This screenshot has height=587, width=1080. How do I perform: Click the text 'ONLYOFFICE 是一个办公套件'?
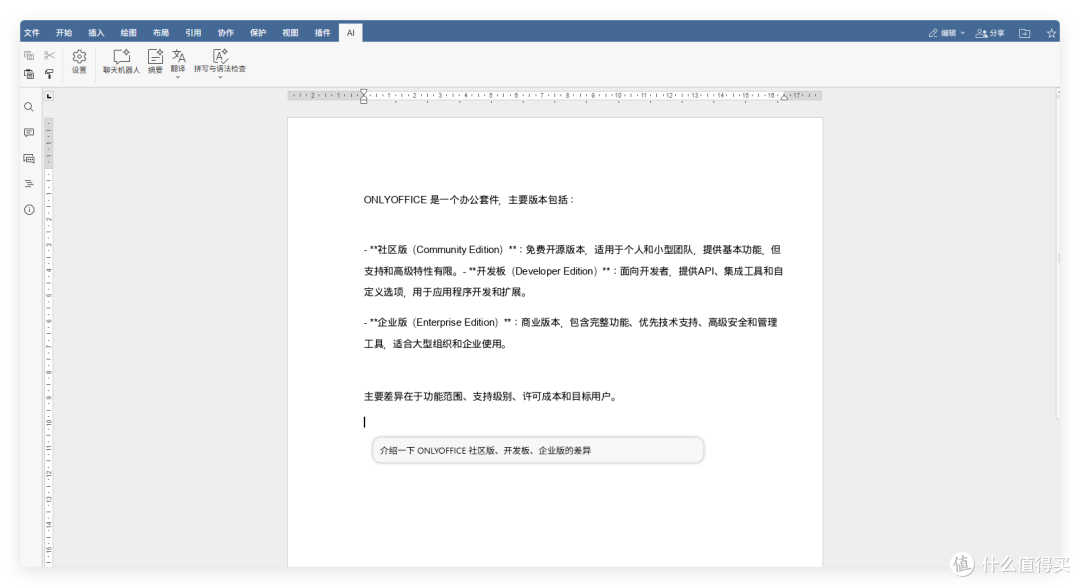click(431, 200)
